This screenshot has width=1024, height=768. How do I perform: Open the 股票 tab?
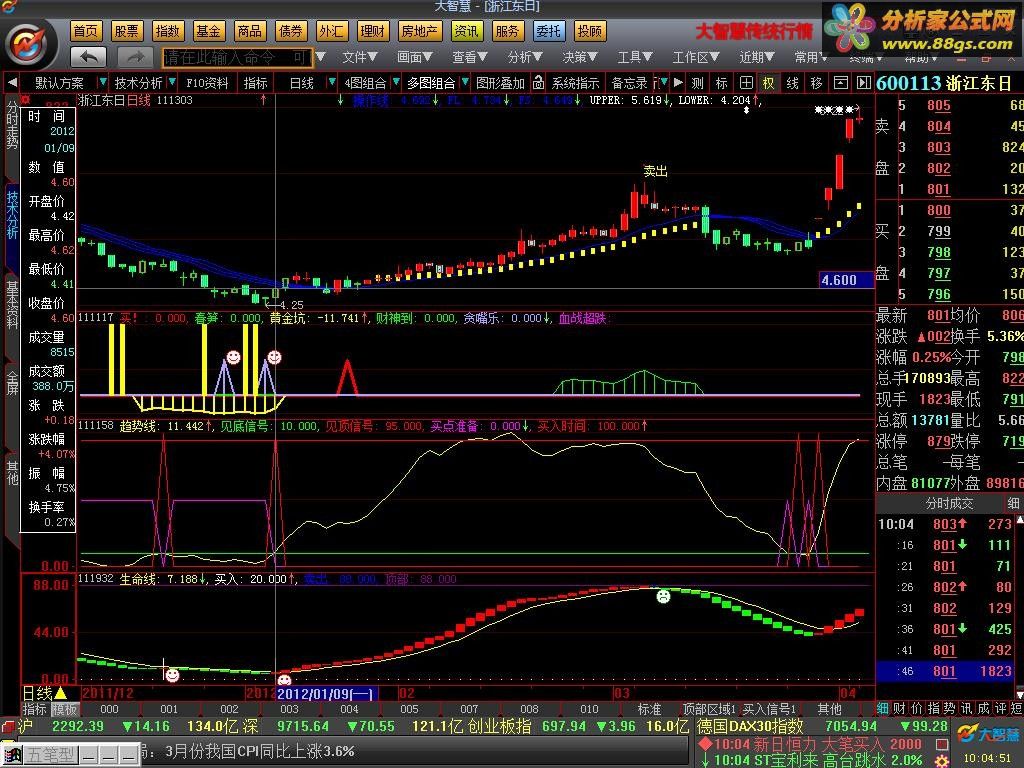(x=127, y=31)
